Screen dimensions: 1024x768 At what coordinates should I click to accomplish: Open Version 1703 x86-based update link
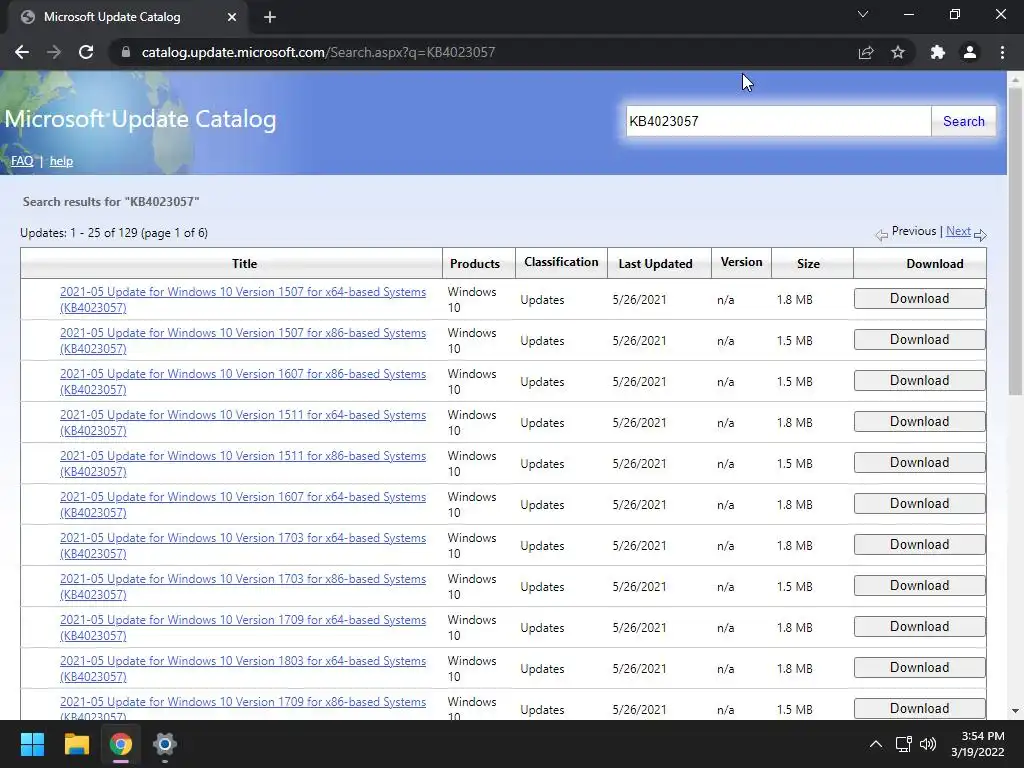click(x=242, y=587)
